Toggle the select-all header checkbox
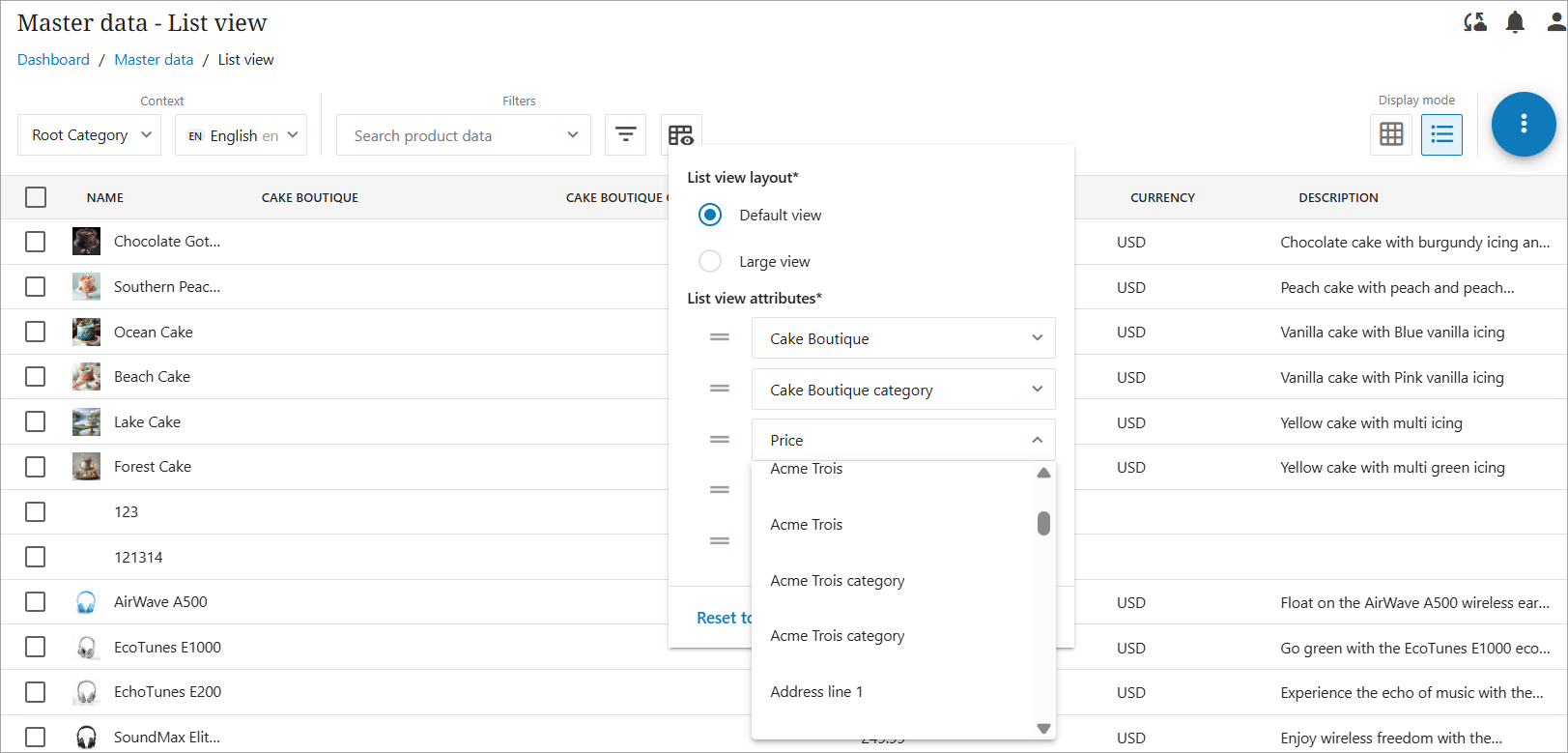 [36, 197]
